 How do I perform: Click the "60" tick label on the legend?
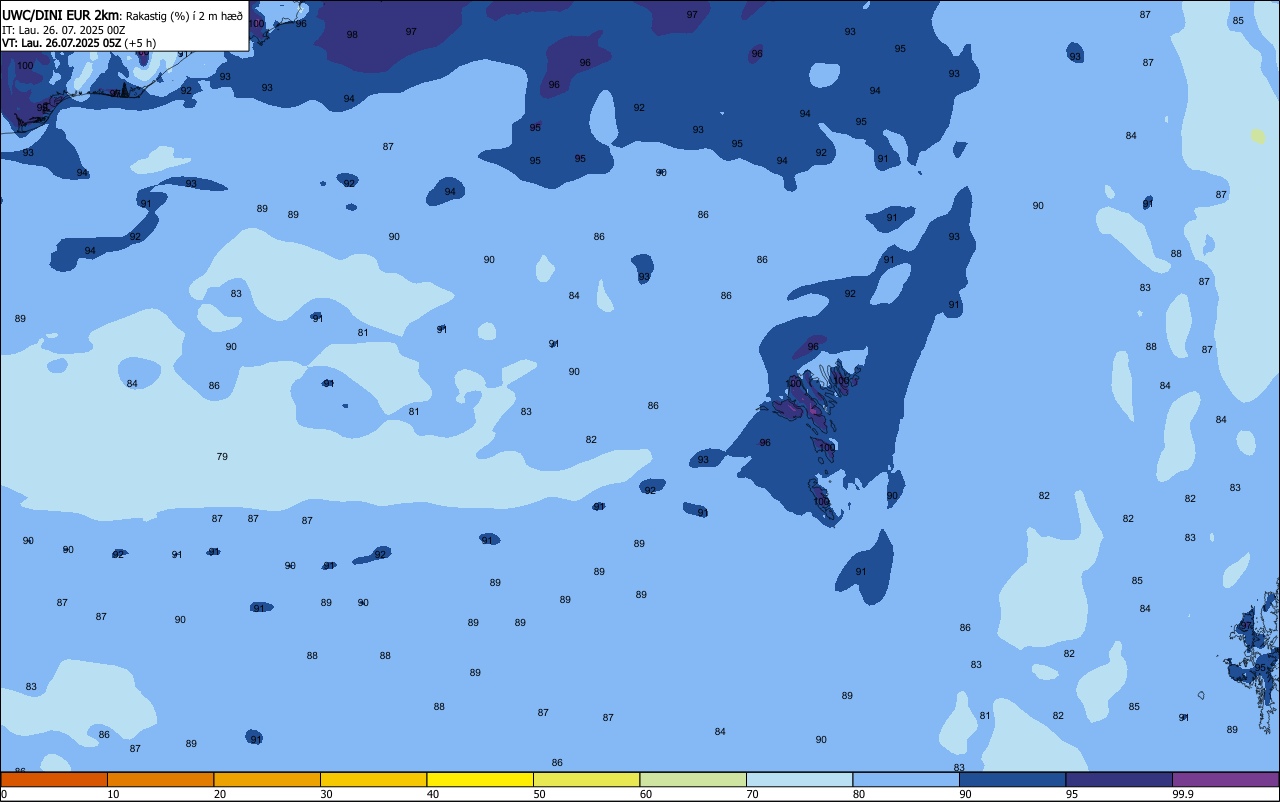pos(646,794)
